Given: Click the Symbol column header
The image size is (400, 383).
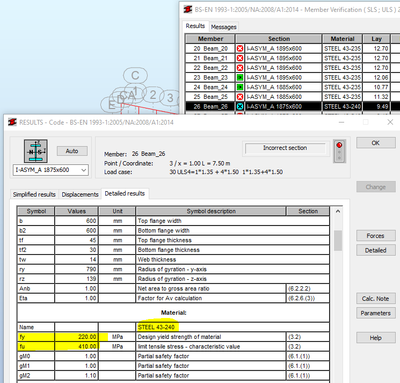Looking at the screenshot, I should pyautogui.click(x=36, y=211).
